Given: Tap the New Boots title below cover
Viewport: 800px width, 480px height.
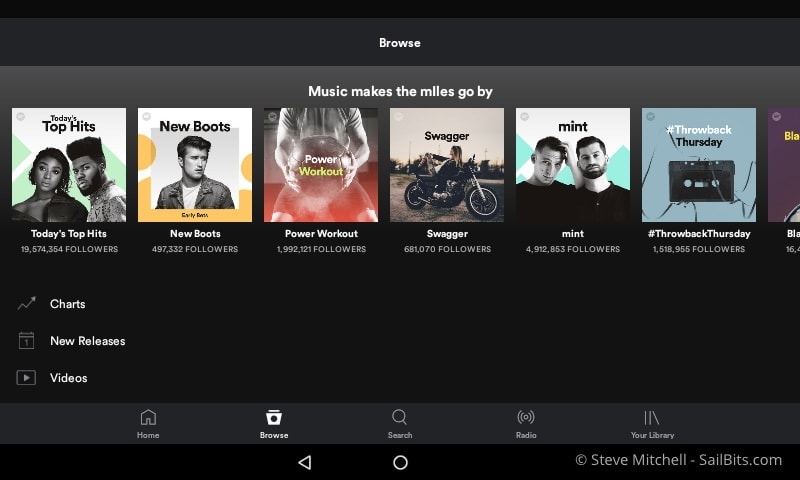Looking at the screenshot, I should pyautogui.click(x=195, y=234).
